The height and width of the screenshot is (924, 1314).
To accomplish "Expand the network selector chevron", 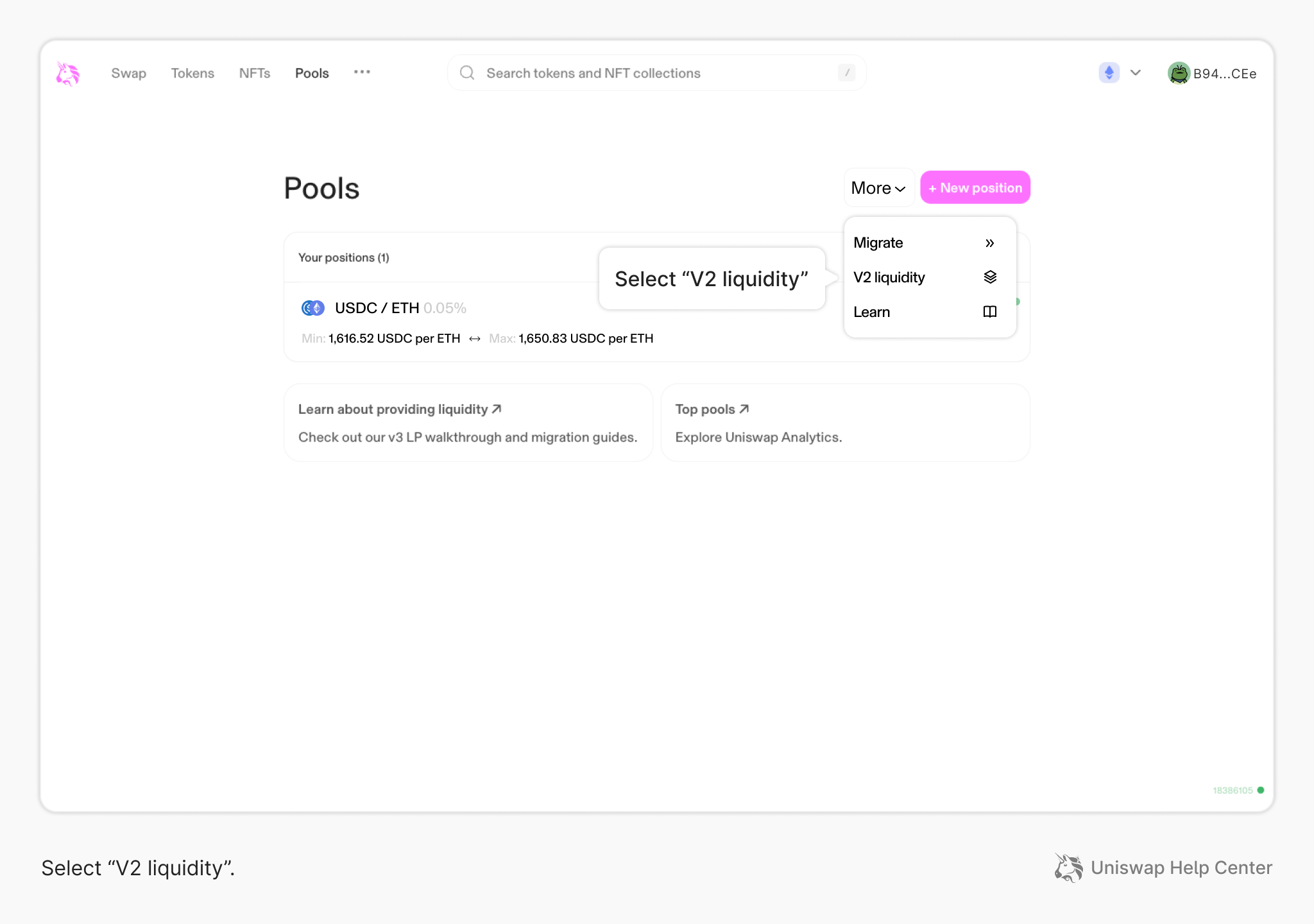I will click(x=1136, y=73).
